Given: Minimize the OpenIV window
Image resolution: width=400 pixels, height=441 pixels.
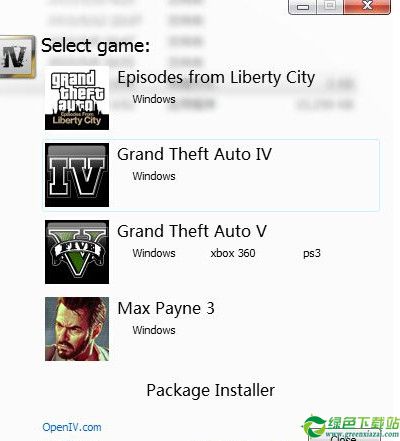Looking at the screenshot, I should (x=303, y=7).
